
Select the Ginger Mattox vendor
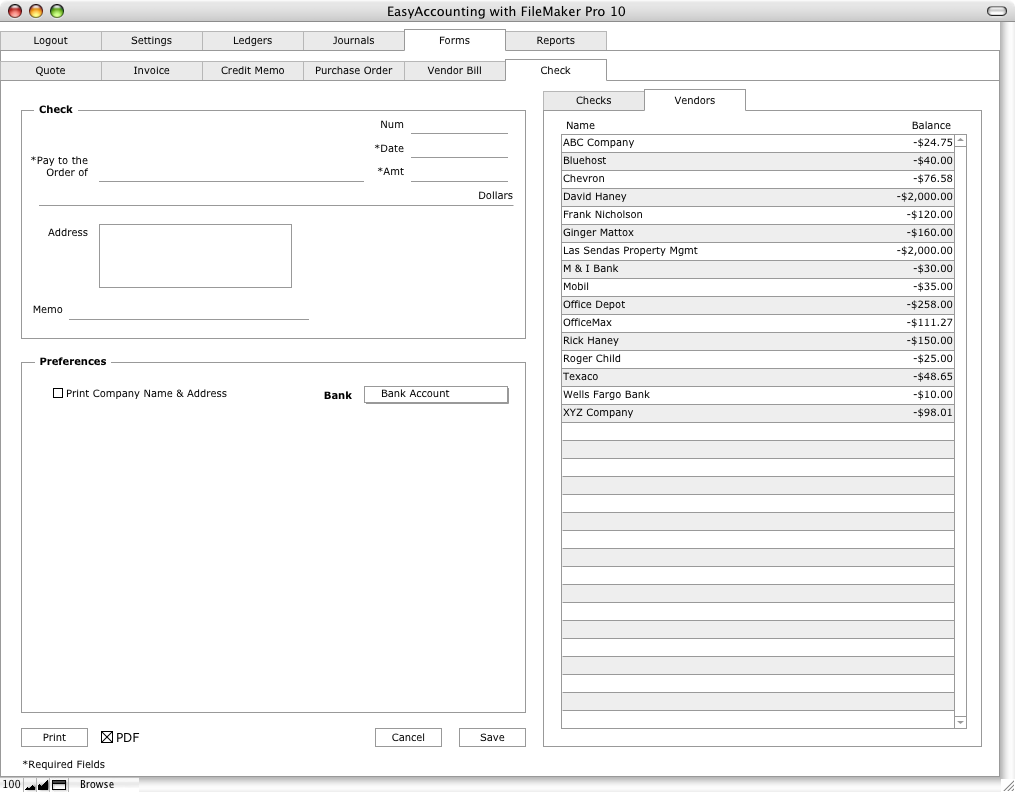click(758, 233)
